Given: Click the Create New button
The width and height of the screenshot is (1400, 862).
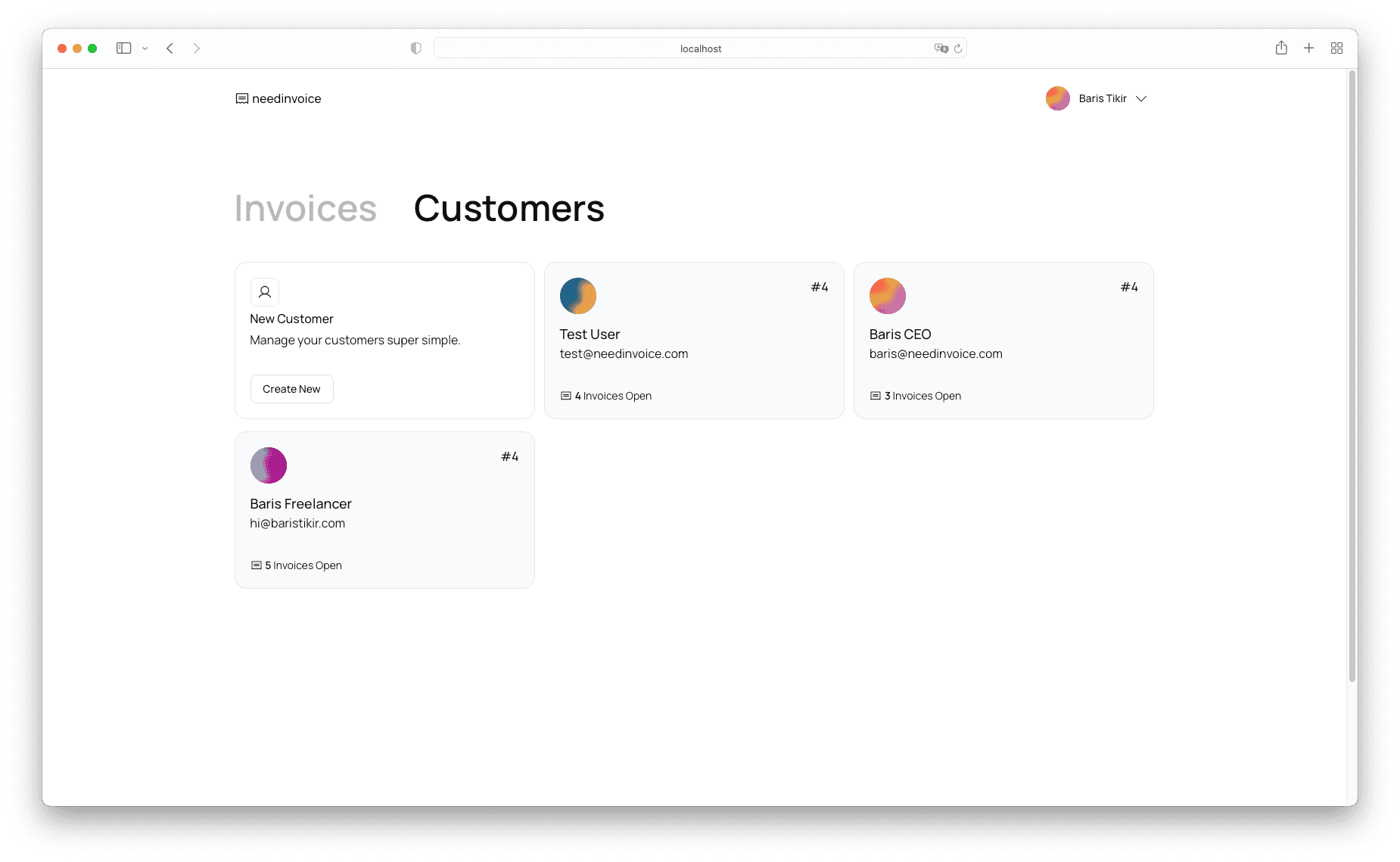Looking at the screenshot, I should 291,389.
